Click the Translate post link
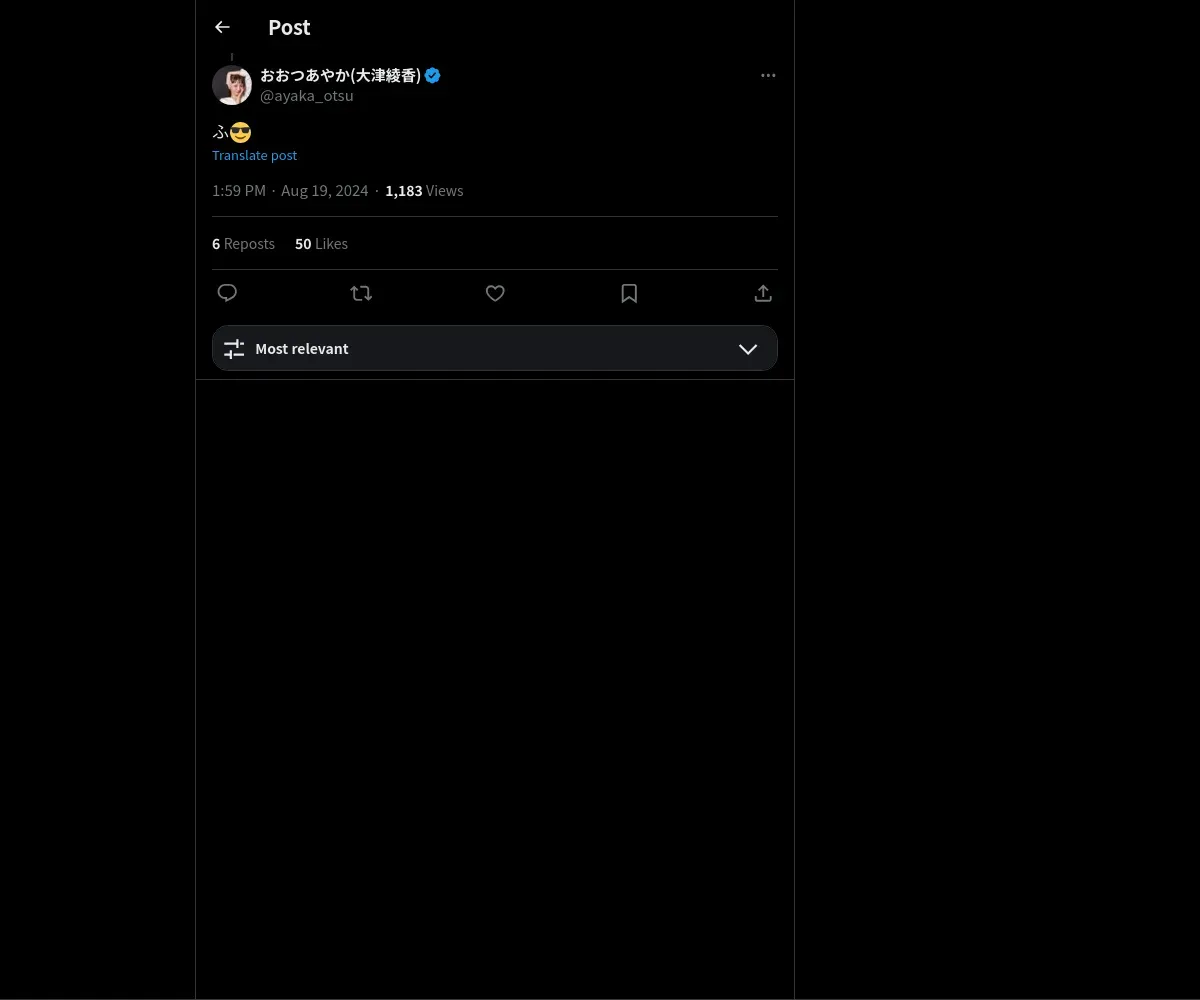 [x=254, y=155]
